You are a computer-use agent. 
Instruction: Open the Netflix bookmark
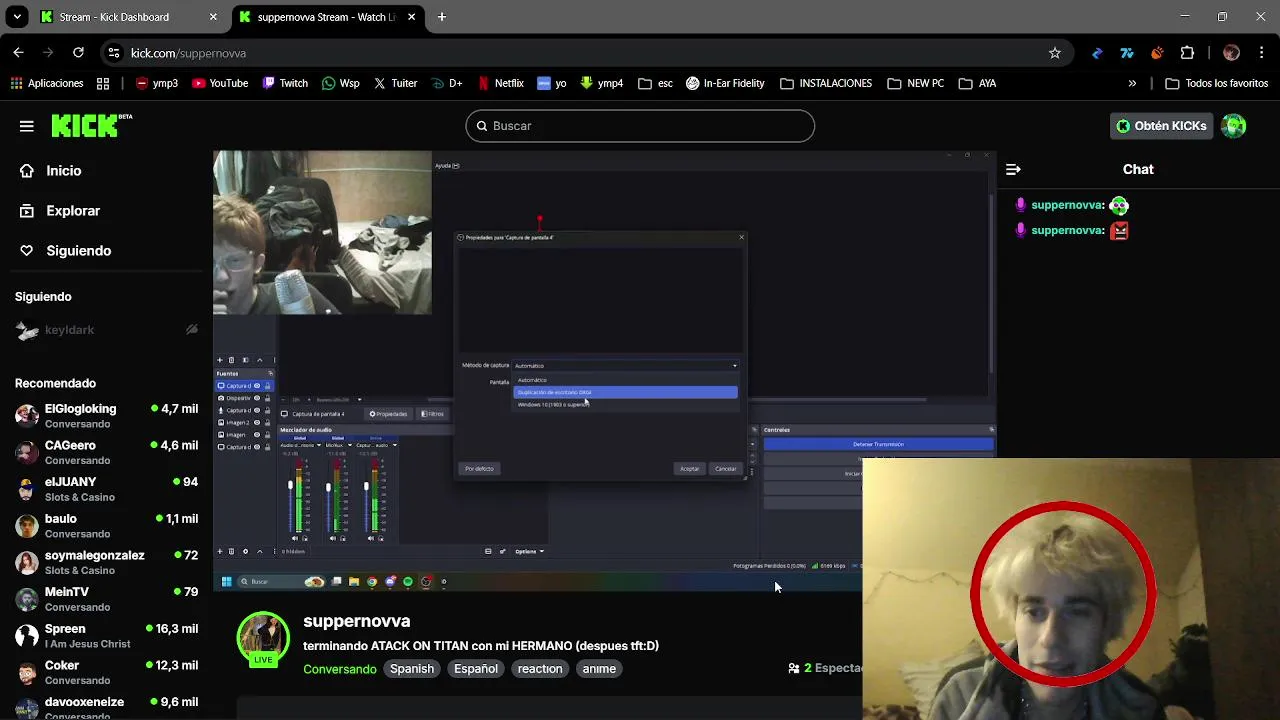point(500,83)
